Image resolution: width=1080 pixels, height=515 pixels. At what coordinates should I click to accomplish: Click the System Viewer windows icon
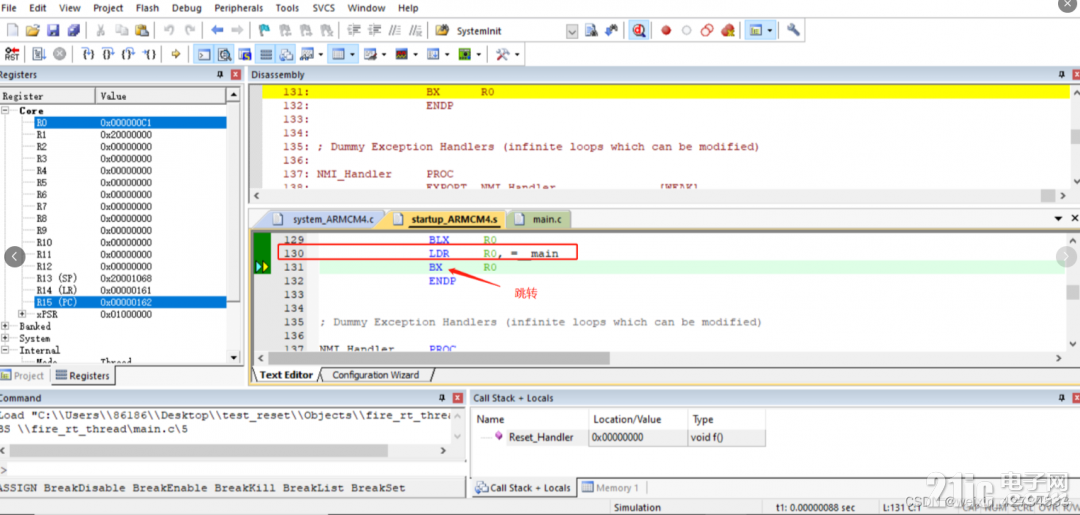(465, 54)
